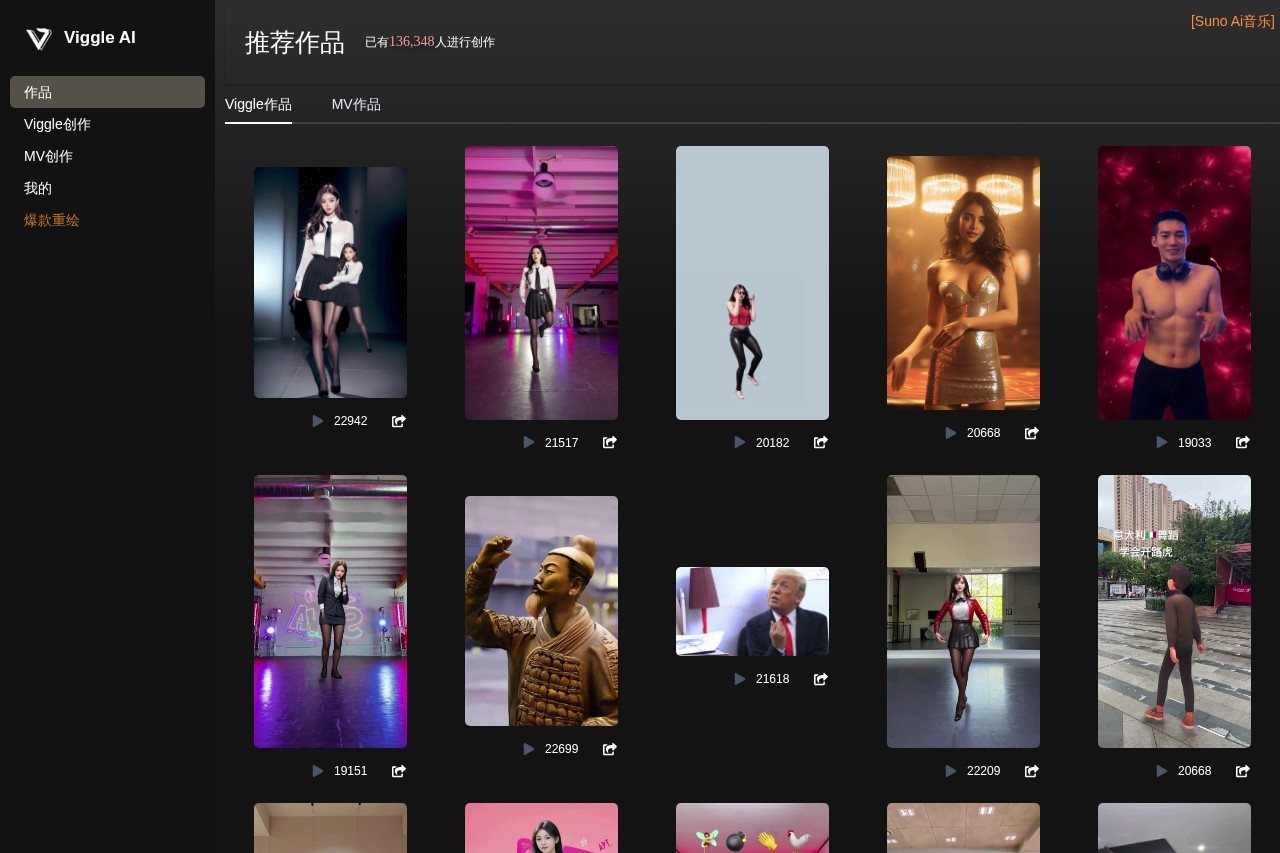Switch to the MV作品 tab
The height and width of the screenshot is (853, 1280).
(x=356, y=104)
